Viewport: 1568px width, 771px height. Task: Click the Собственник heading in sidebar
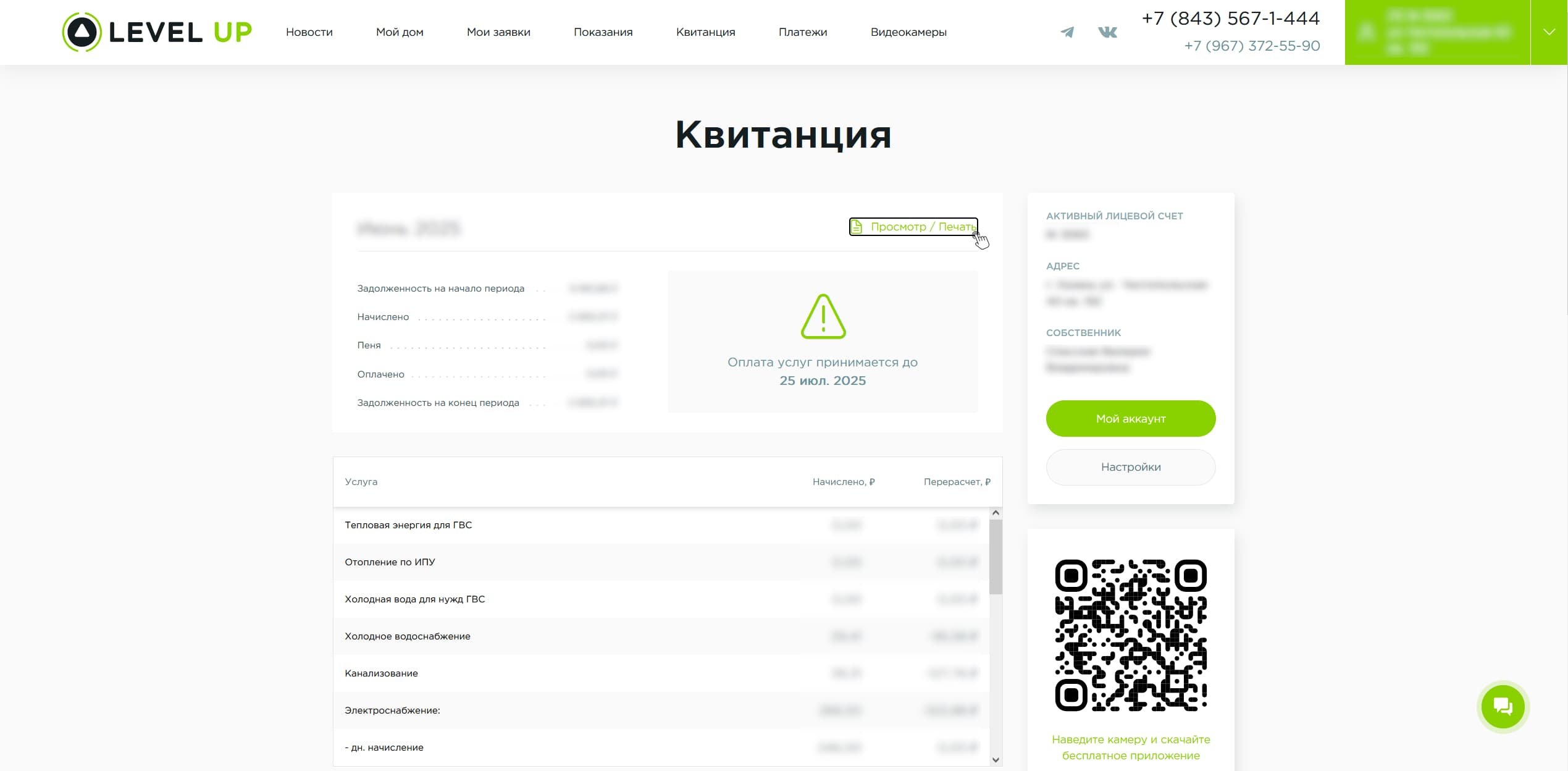pyautogui.click(x=1083, y=333)
